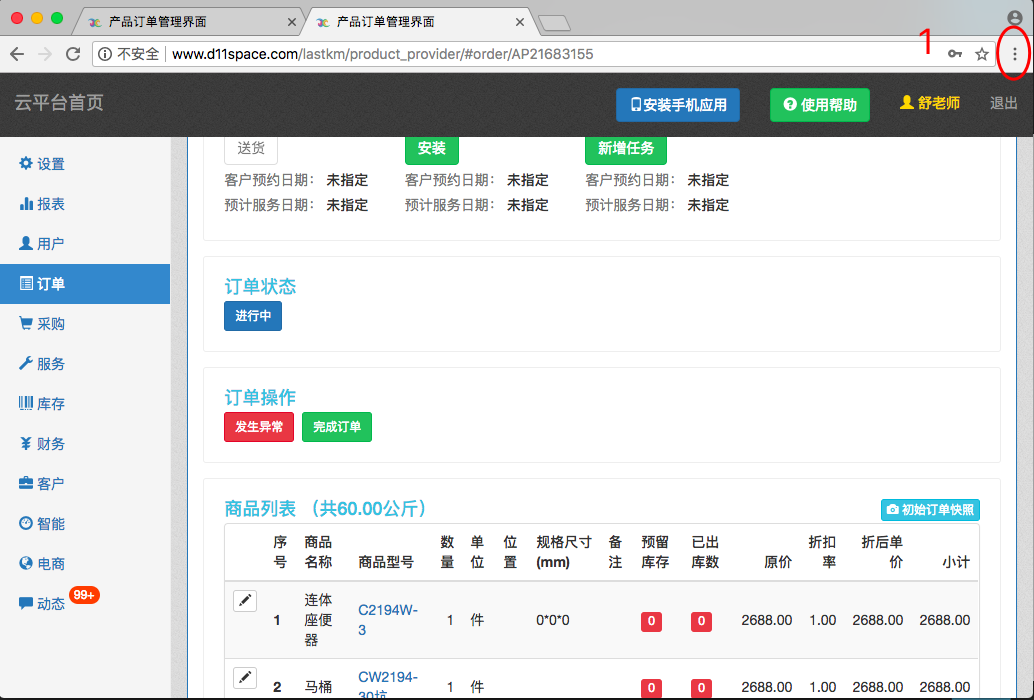The width and height of the screenshot is (1034, 700).
Task: Click the saved password key icon
Action: coord(954,54)
